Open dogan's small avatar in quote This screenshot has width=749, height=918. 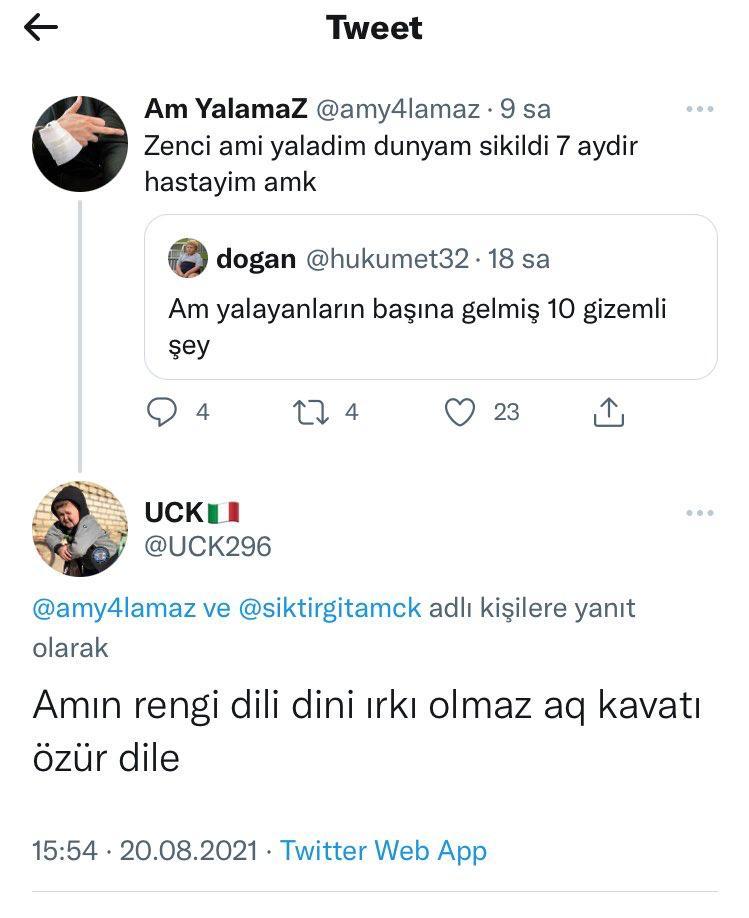(187, 258)
